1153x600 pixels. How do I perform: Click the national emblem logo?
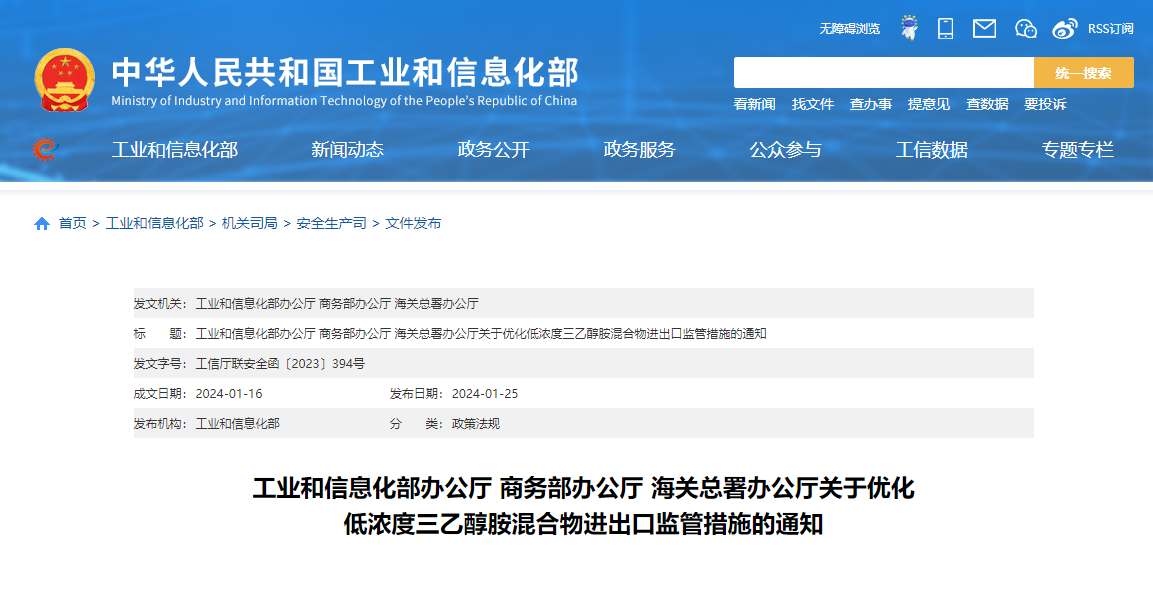click(65, 80)
